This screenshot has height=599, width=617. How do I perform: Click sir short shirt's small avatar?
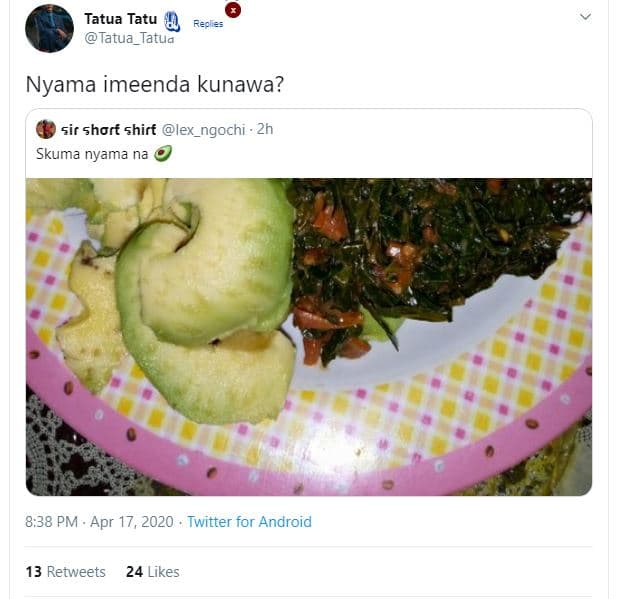point(45,129)
